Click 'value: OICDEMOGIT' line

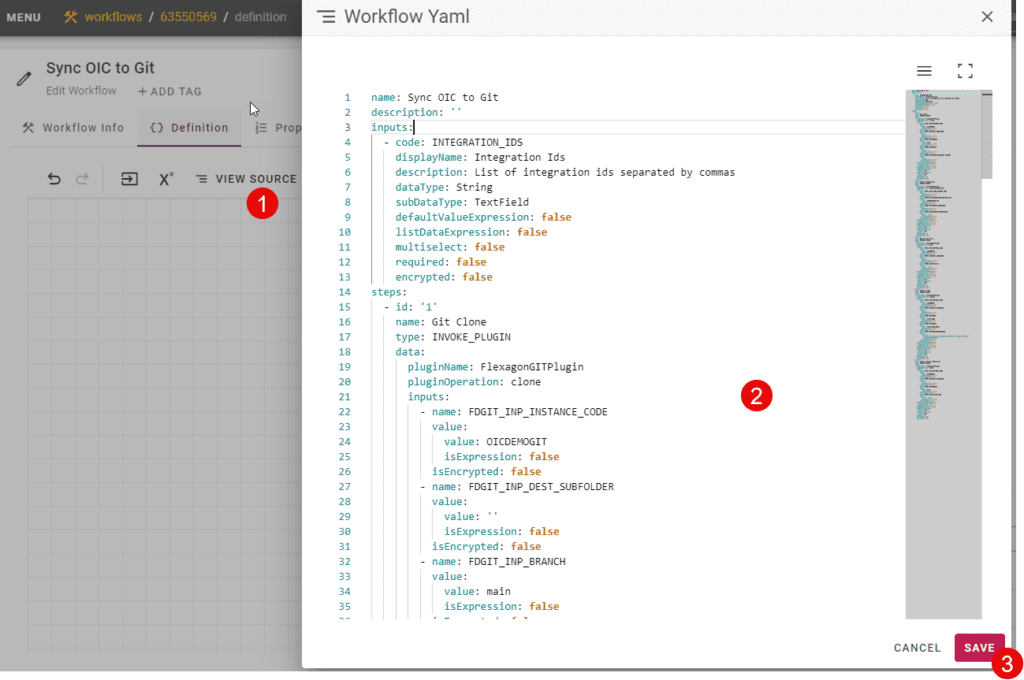[x=495, y=442]
